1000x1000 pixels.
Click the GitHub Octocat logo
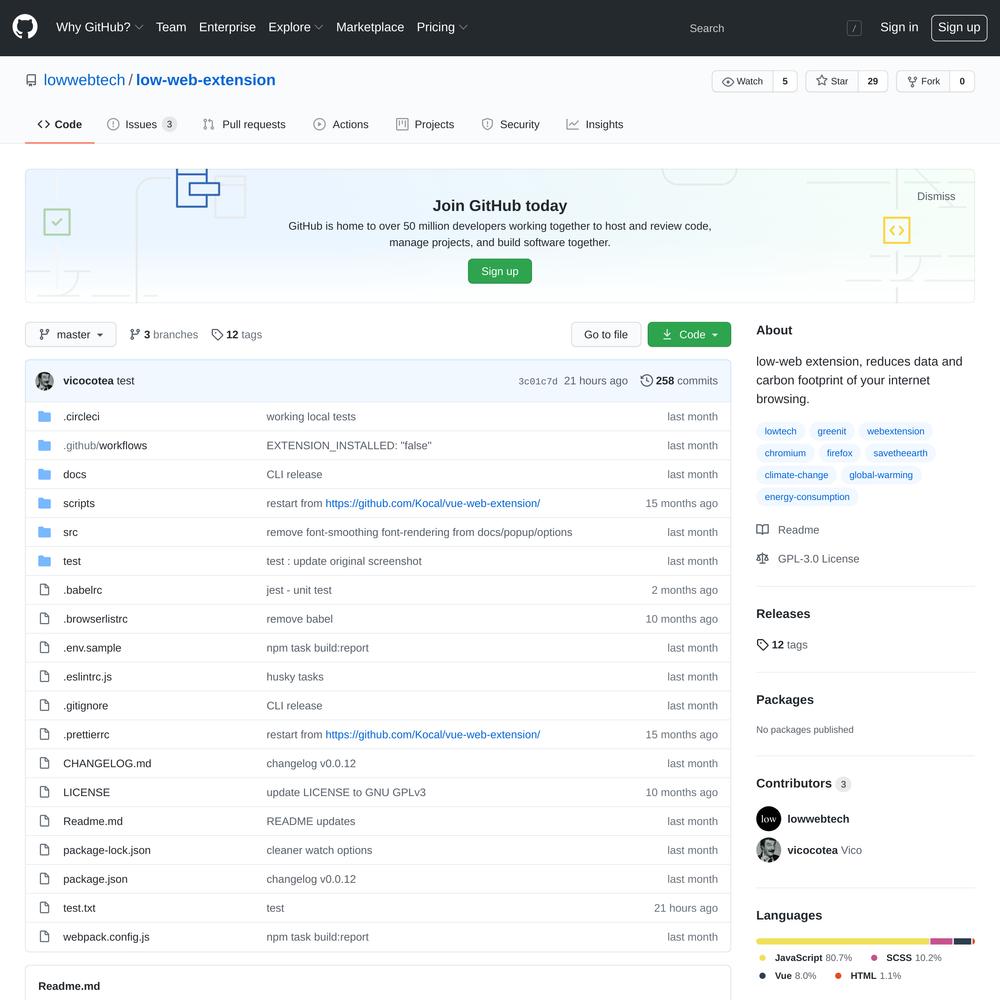pos(25,27)
